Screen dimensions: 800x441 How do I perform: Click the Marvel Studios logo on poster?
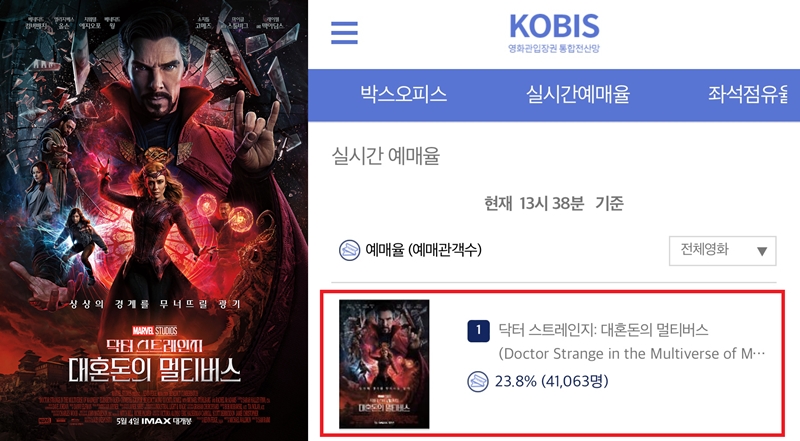(x=155, y=331)
